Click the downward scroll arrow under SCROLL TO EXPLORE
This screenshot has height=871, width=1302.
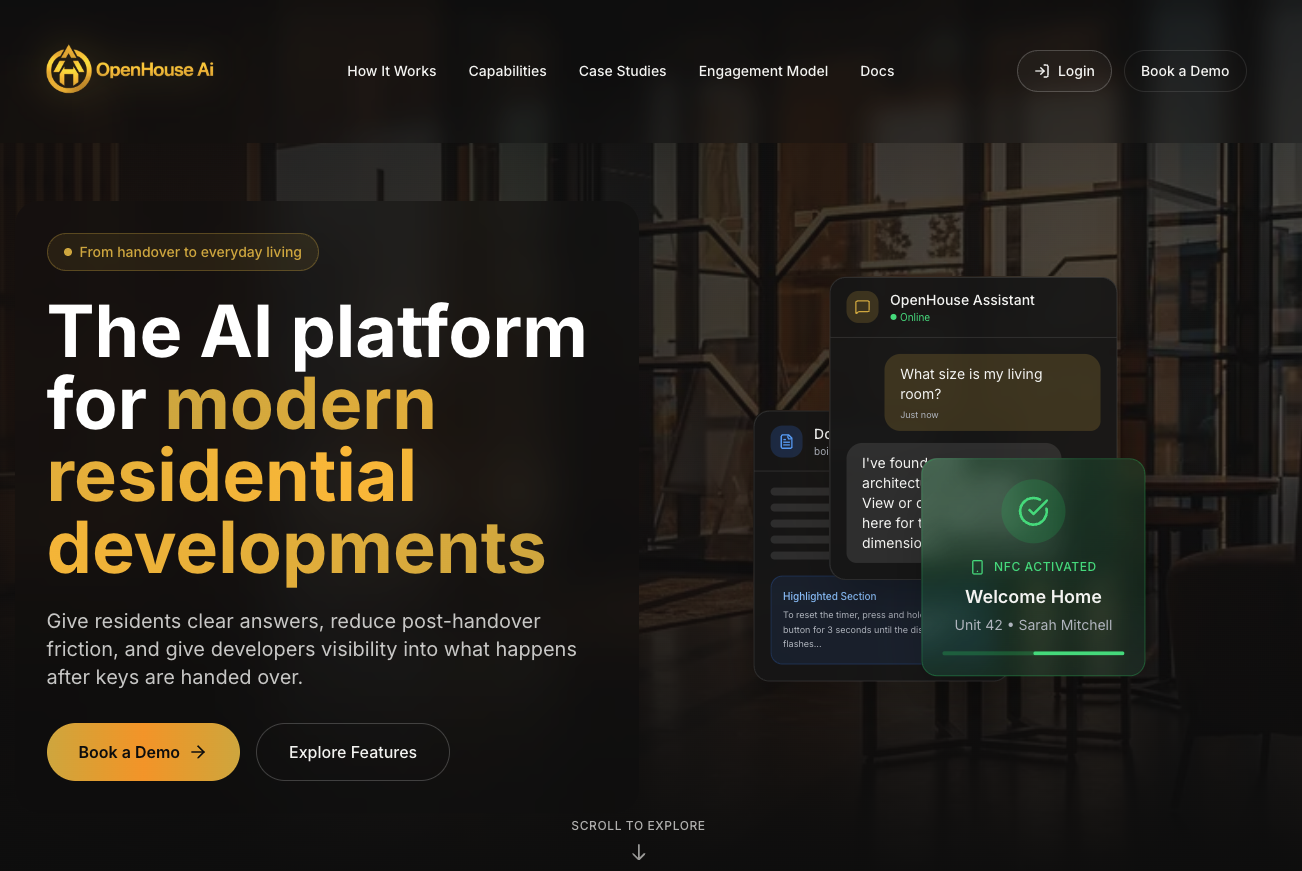tap(638, 852)
